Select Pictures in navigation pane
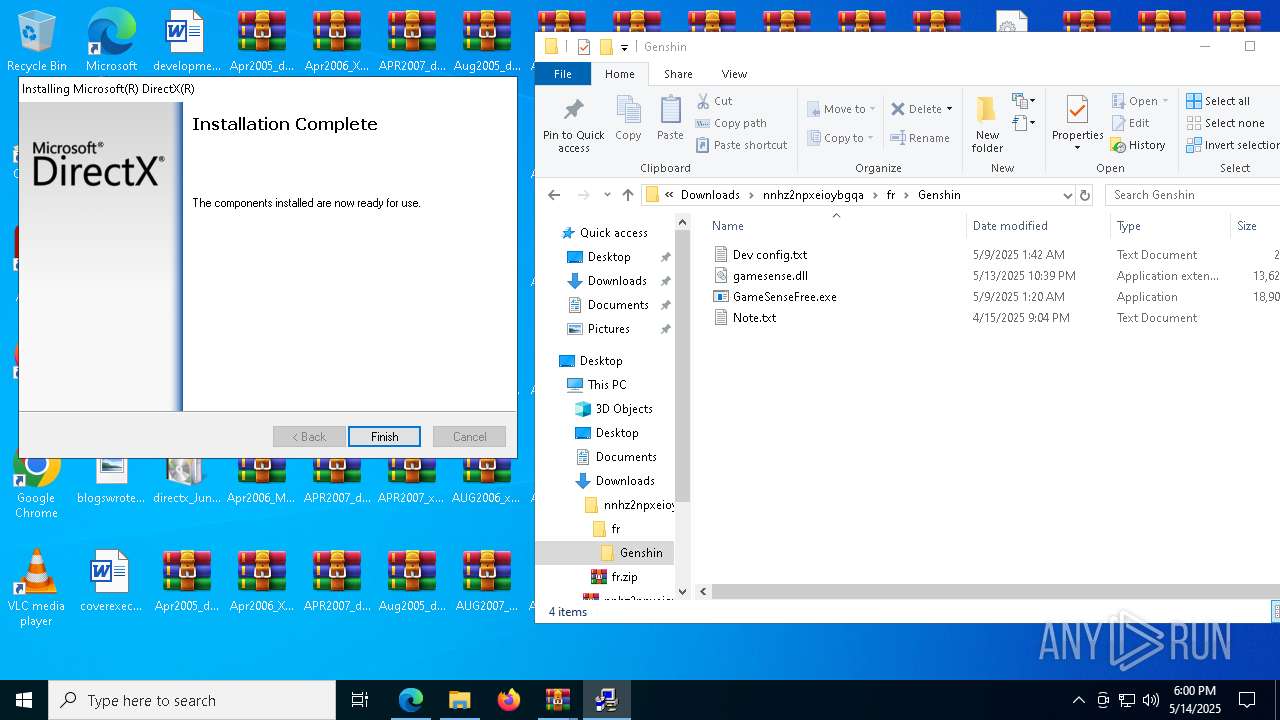This screenshot has width=1280, height=720. tap(609, 329)
